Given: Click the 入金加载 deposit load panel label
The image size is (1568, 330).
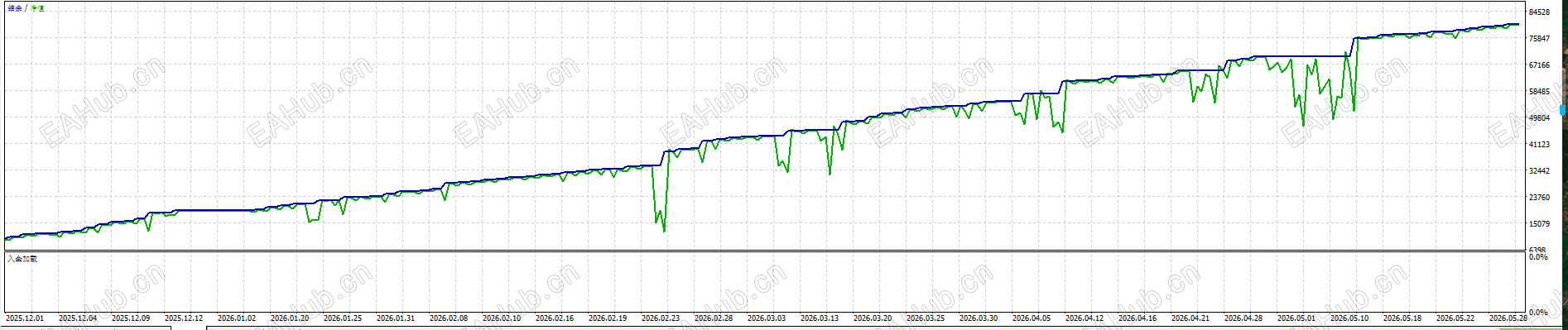Looking at the screenshot, I should [x=22, y=259].
